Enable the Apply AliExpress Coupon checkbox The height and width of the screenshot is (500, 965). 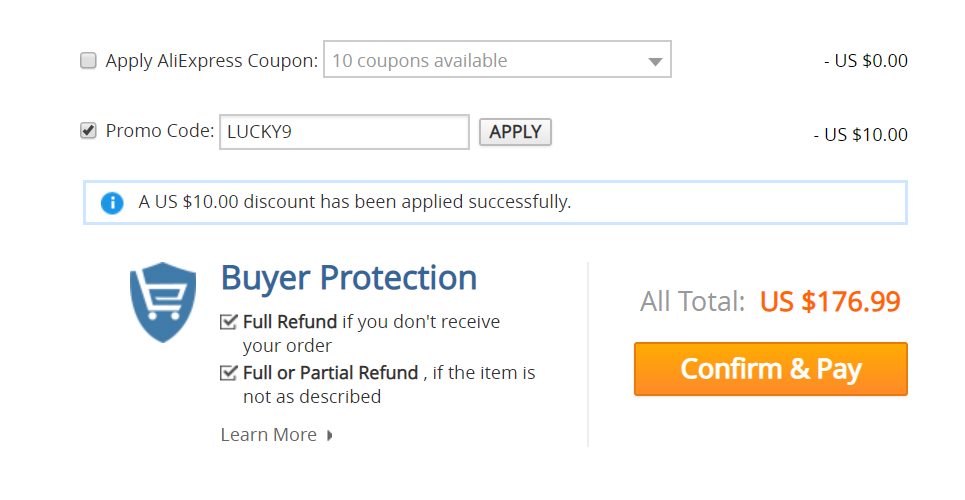point(89,60)
